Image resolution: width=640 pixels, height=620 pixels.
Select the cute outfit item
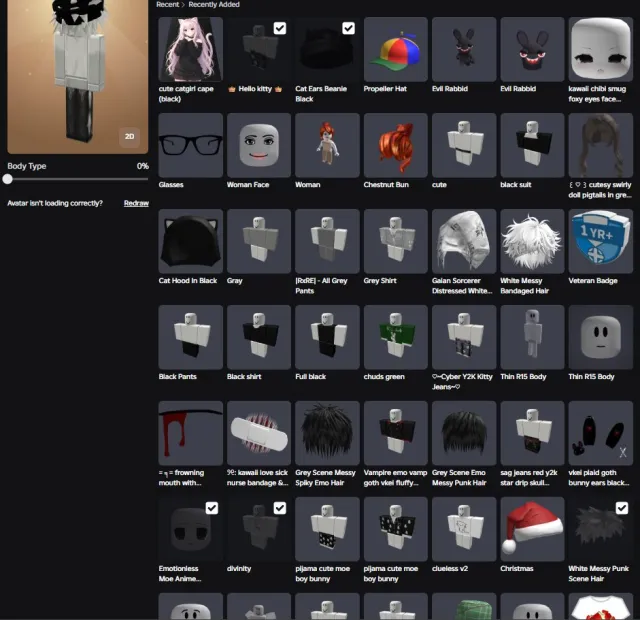point(464,145)
